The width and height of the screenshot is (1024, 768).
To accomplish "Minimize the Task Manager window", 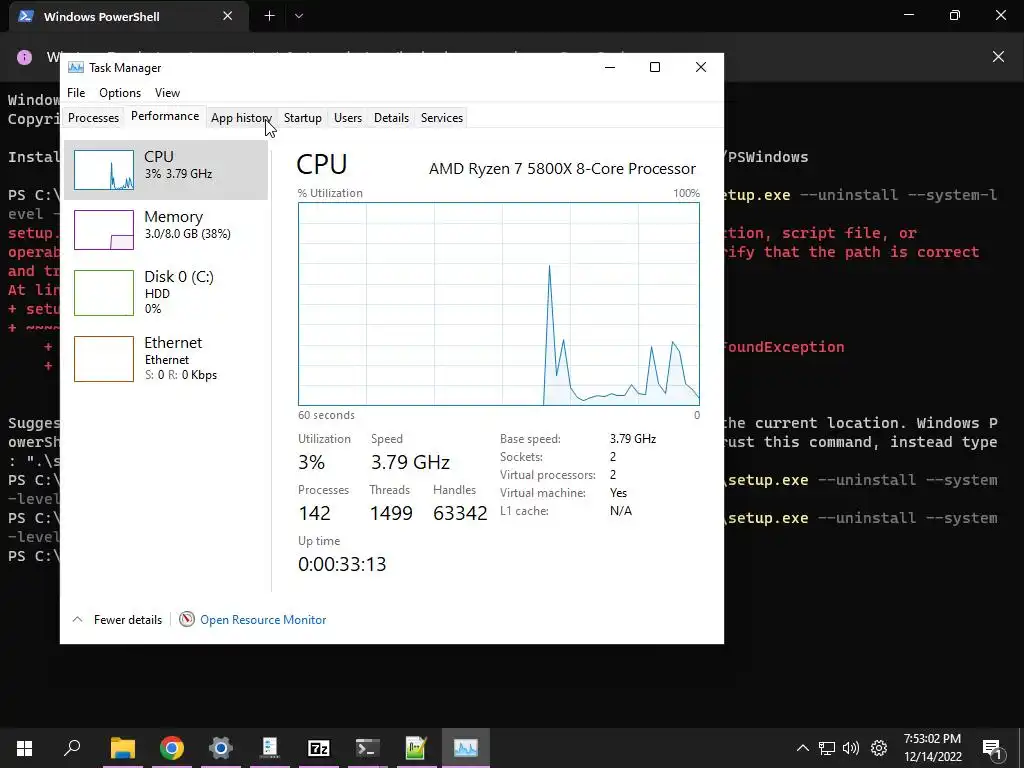I will click(x=610, y=67).
